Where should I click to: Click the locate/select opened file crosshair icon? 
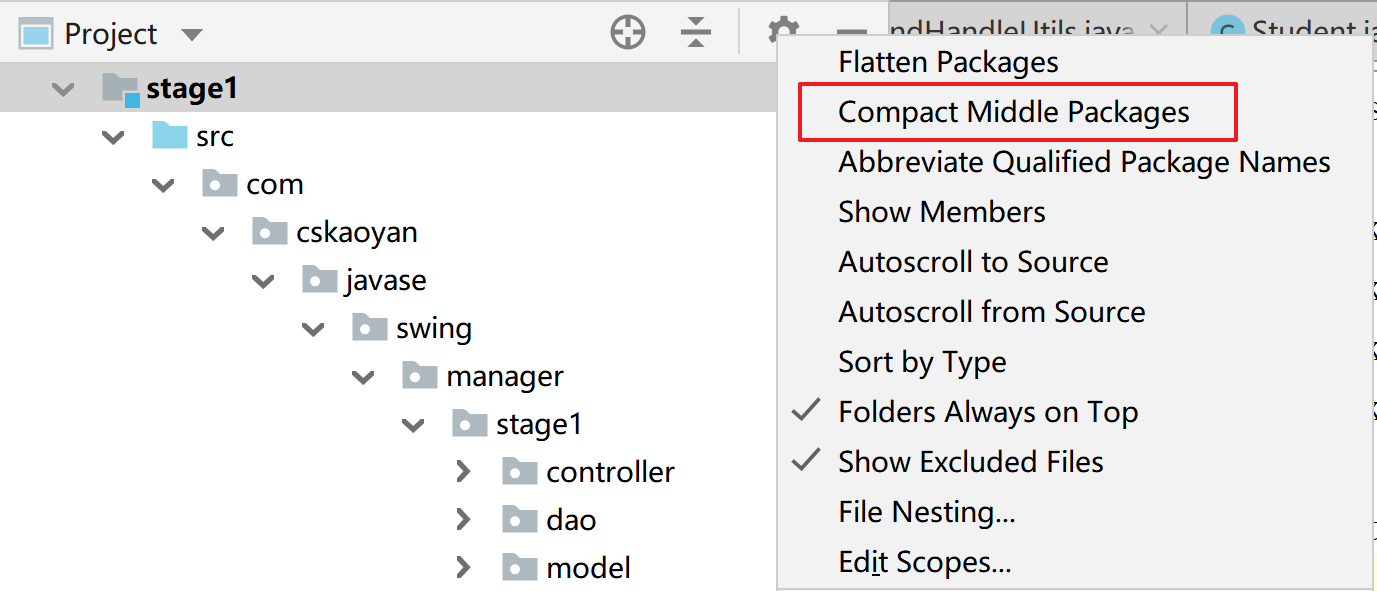point(628,33)
